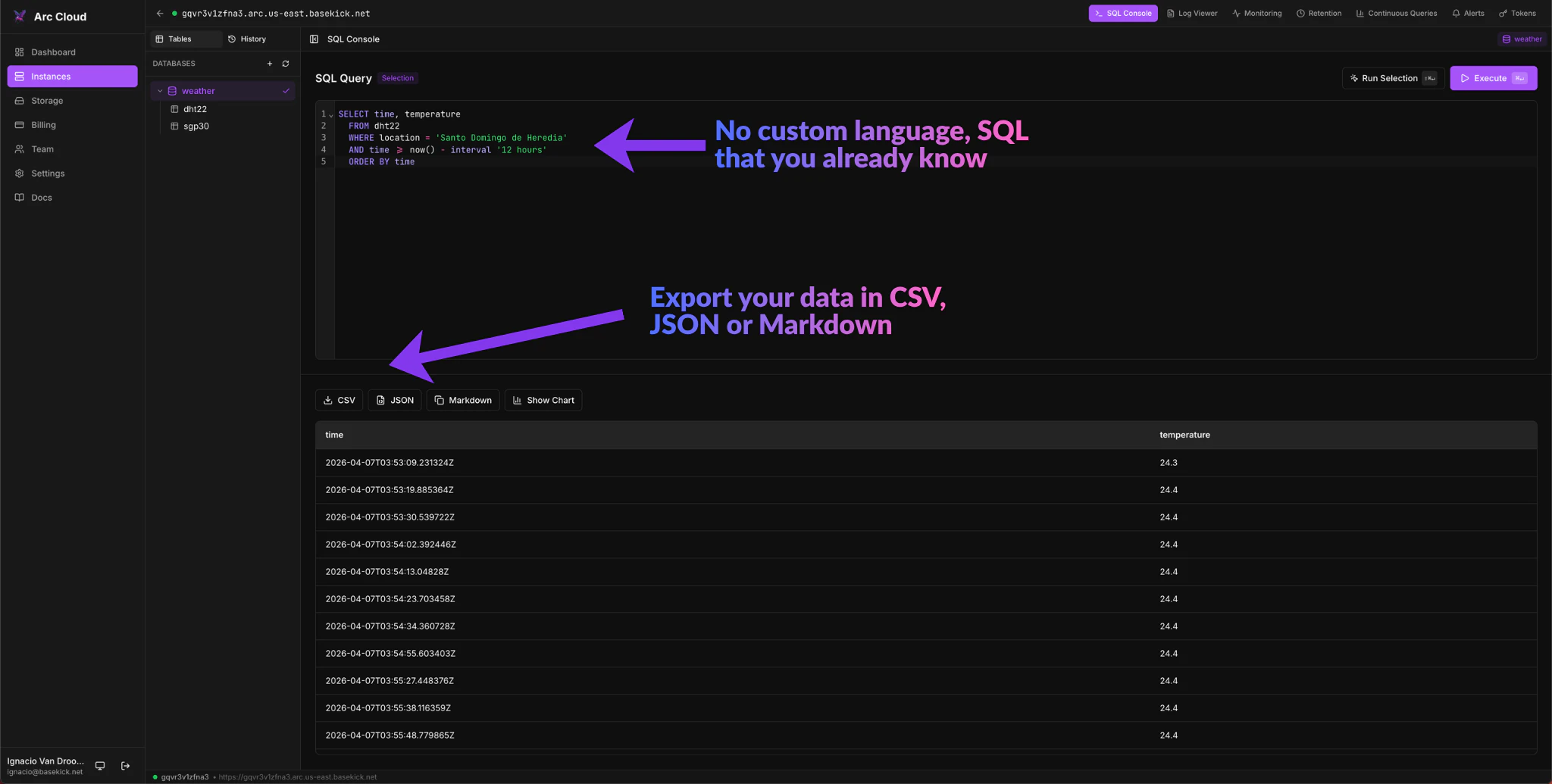The height and width of the screenshot is (784, 1552).
Task: Select the cell 2026-04-07T03:54:55.603403Z
Action: point(390,654)
